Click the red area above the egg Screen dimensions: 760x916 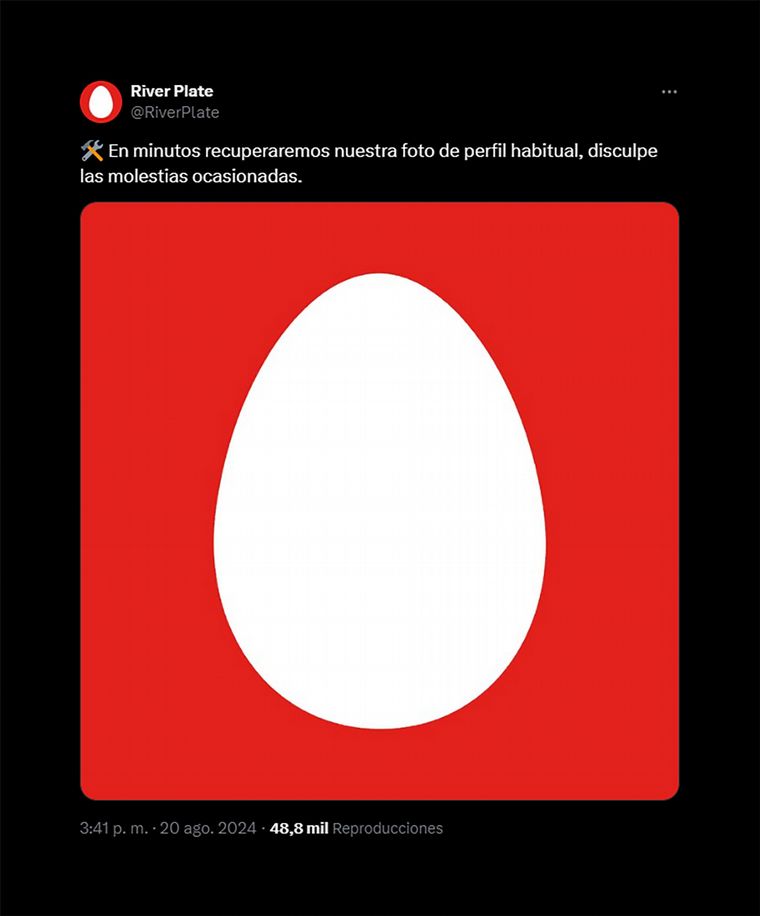pos(379,236)
